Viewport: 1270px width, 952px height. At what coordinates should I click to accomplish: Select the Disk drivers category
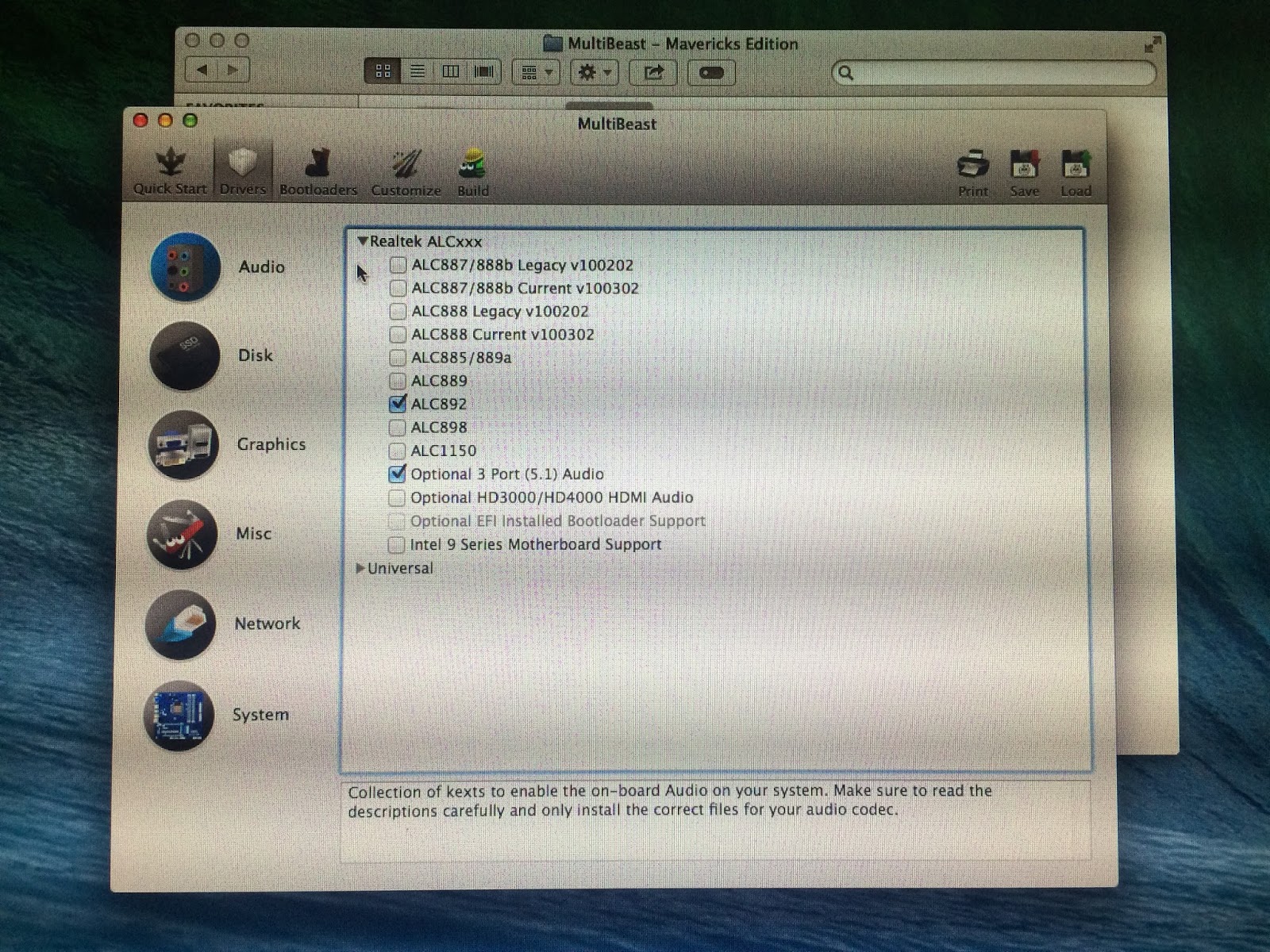pyautogui.click(x=183, y=356)
